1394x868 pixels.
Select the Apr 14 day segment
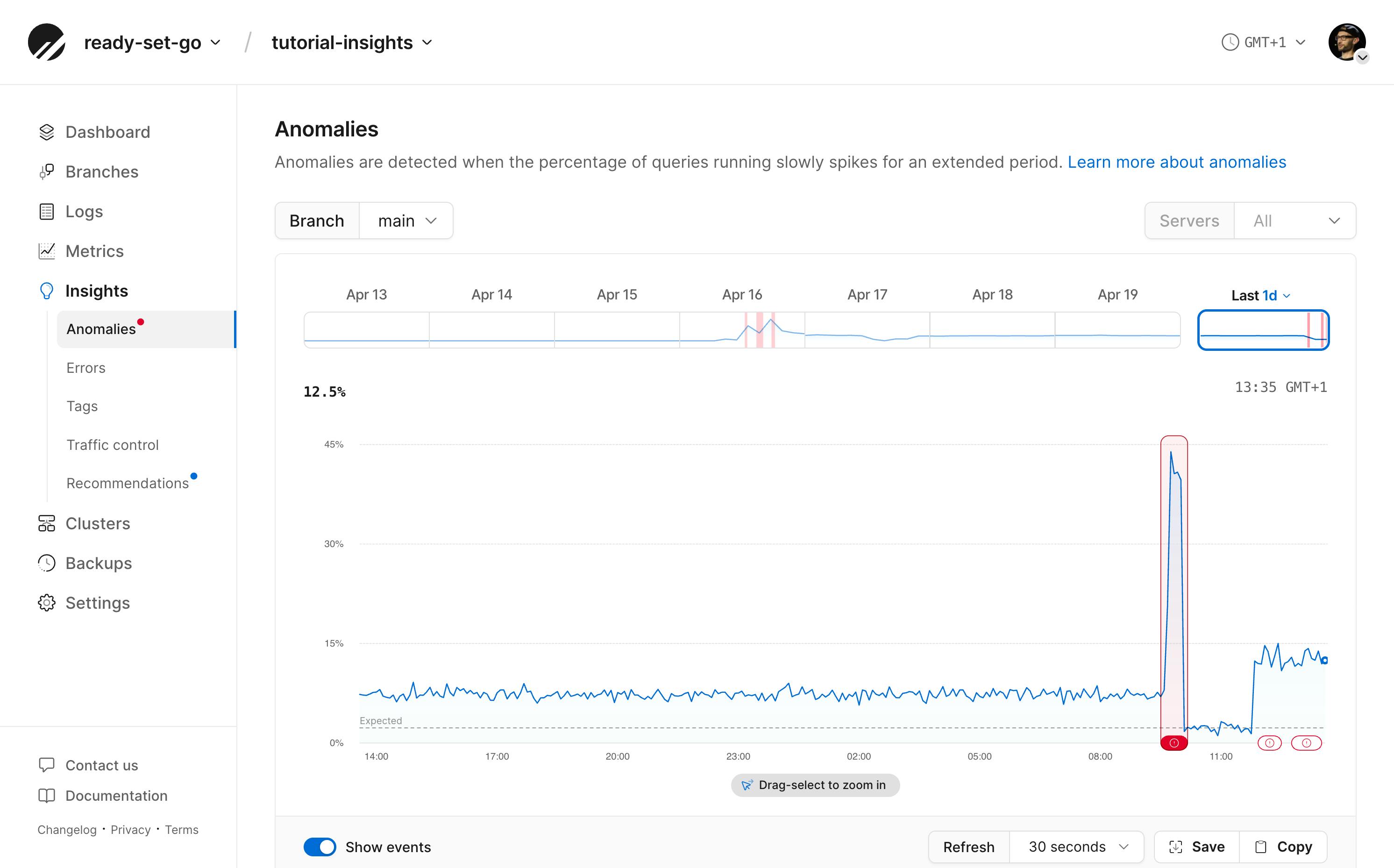(492, 329)
